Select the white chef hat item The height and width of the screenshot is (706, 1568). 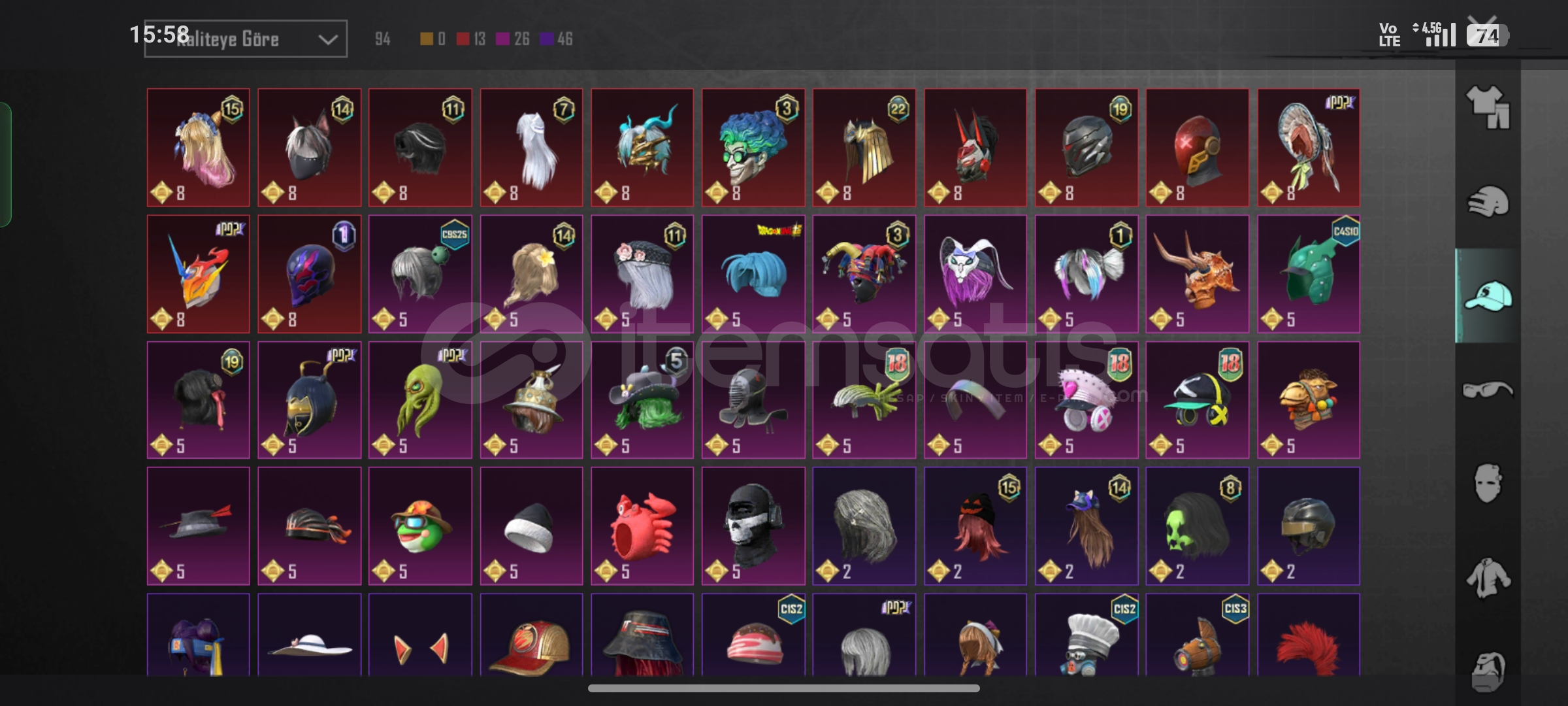pos(1086,635)
